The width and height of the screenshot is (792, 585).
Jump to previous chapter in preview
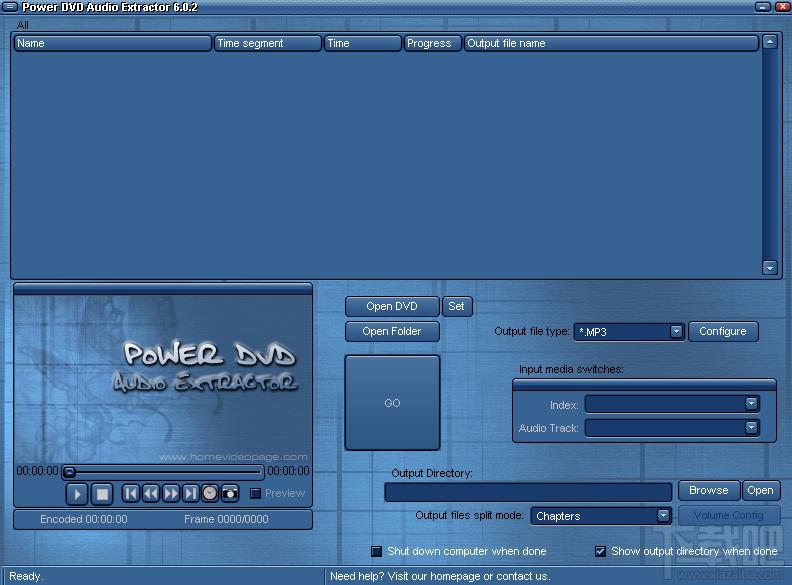coord(130,493)
